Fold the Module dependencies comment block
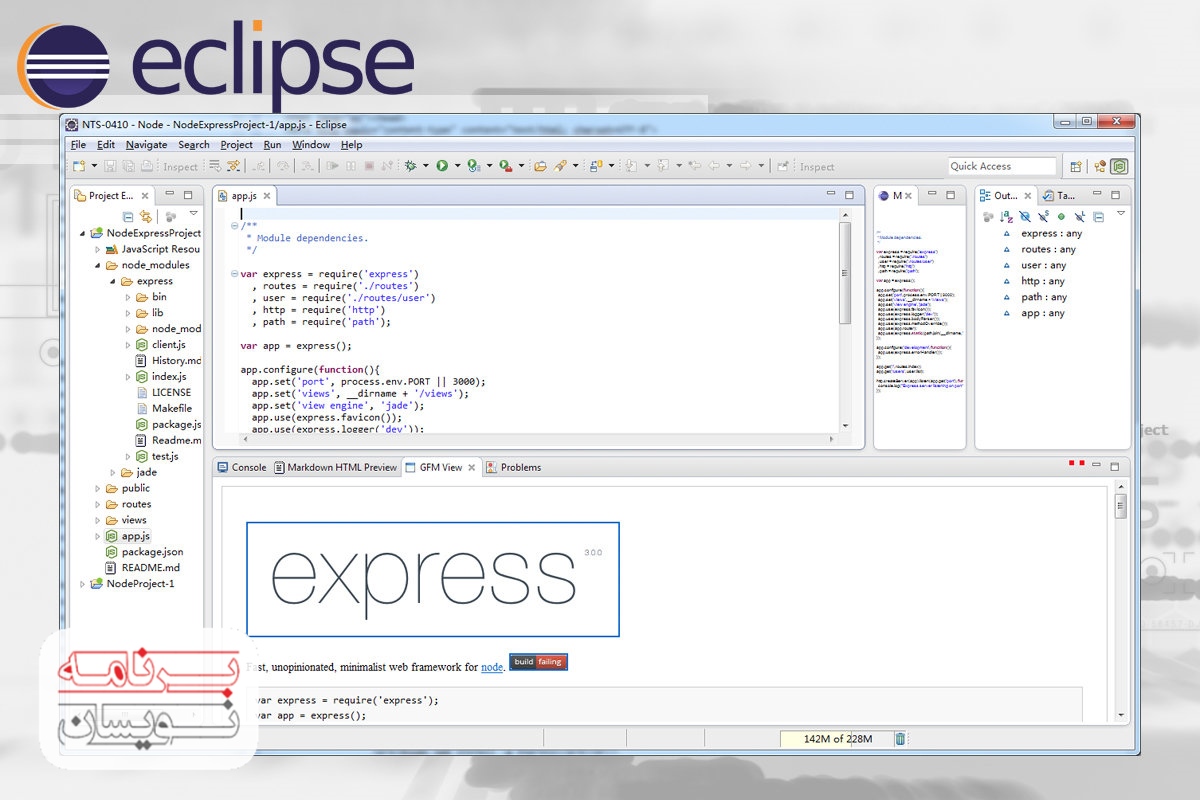 (x=234, y=226)
